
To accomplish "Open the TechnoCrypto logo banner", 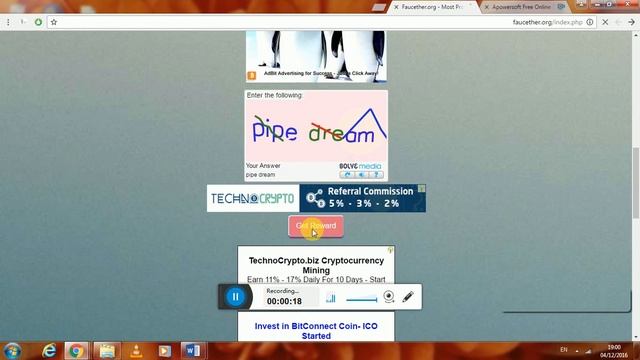I will pyautogui.click(x=253, y=198).
